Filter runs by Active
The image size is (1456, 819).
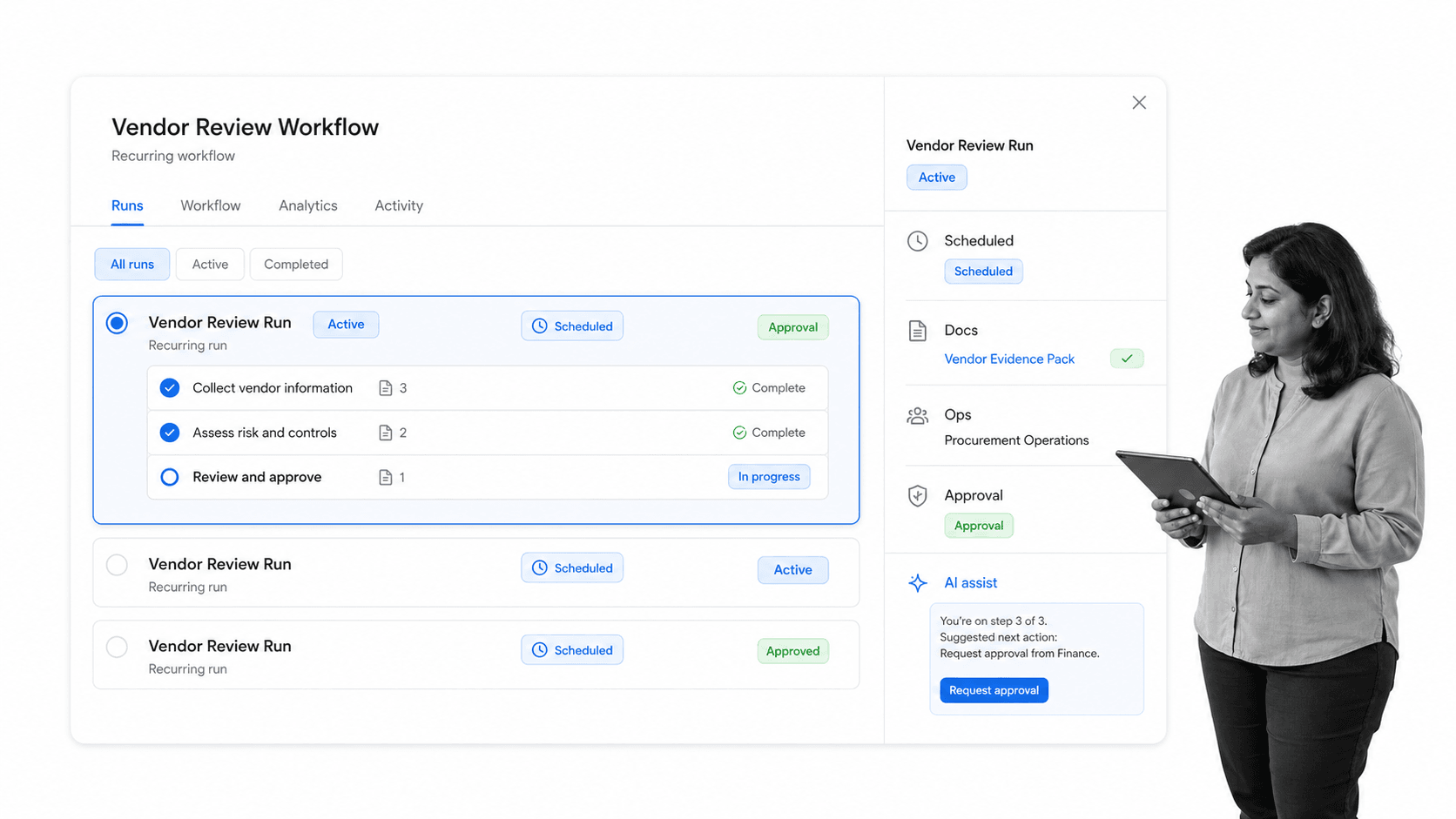coord(210,265)
